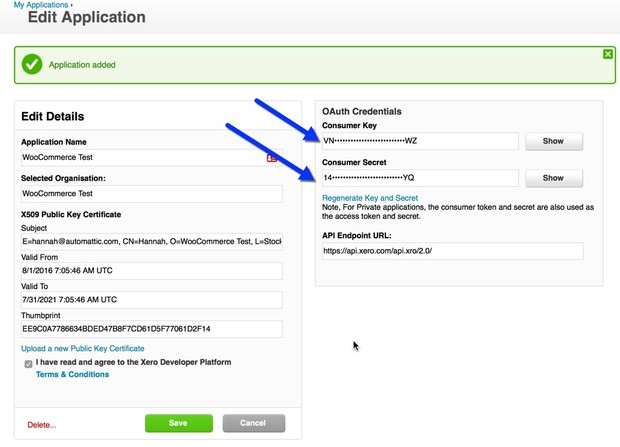Click the API Endpoint URL label
This screenshot has height=447, width=620.
(357, 235)
